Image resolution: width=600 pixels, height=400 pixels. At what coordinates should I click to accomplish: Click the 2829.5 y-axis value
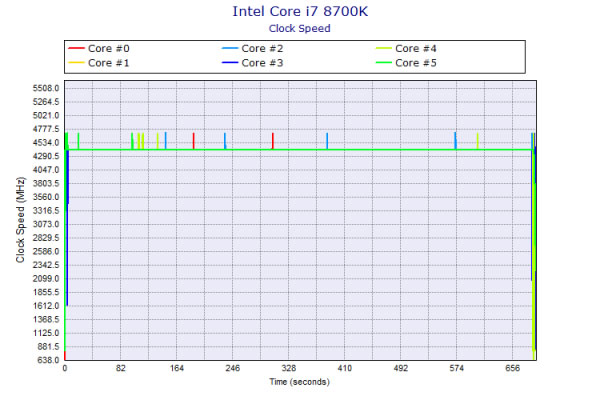click(46, 238)
